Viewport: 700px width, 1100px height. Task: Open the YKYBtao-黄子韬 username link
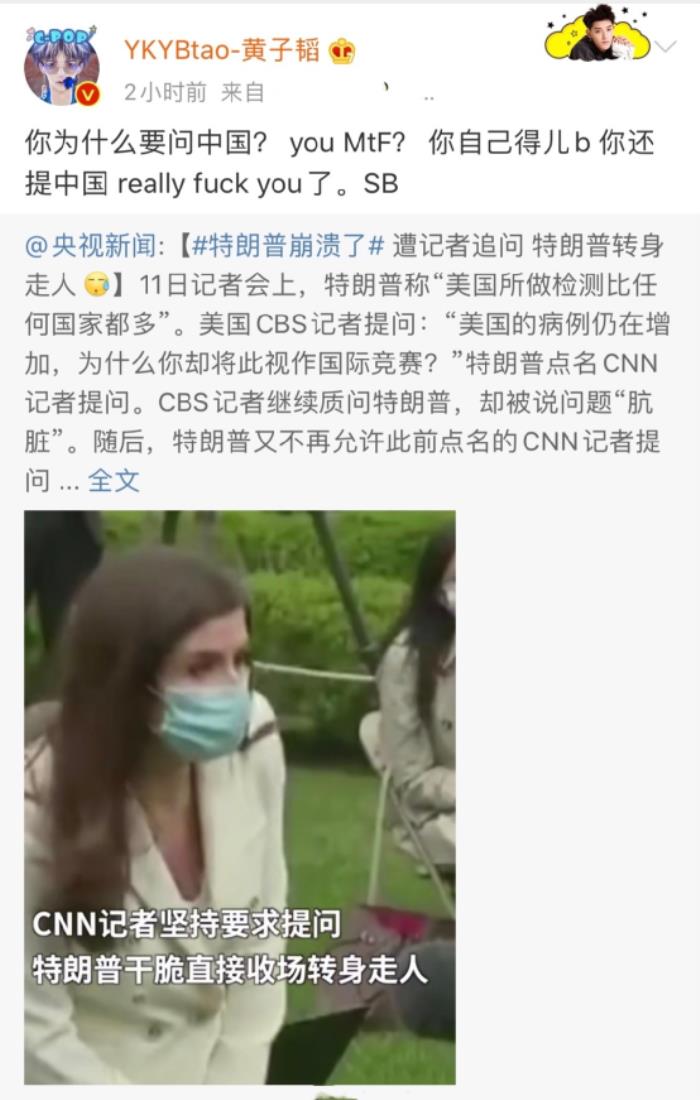click(x=222, y=51)
